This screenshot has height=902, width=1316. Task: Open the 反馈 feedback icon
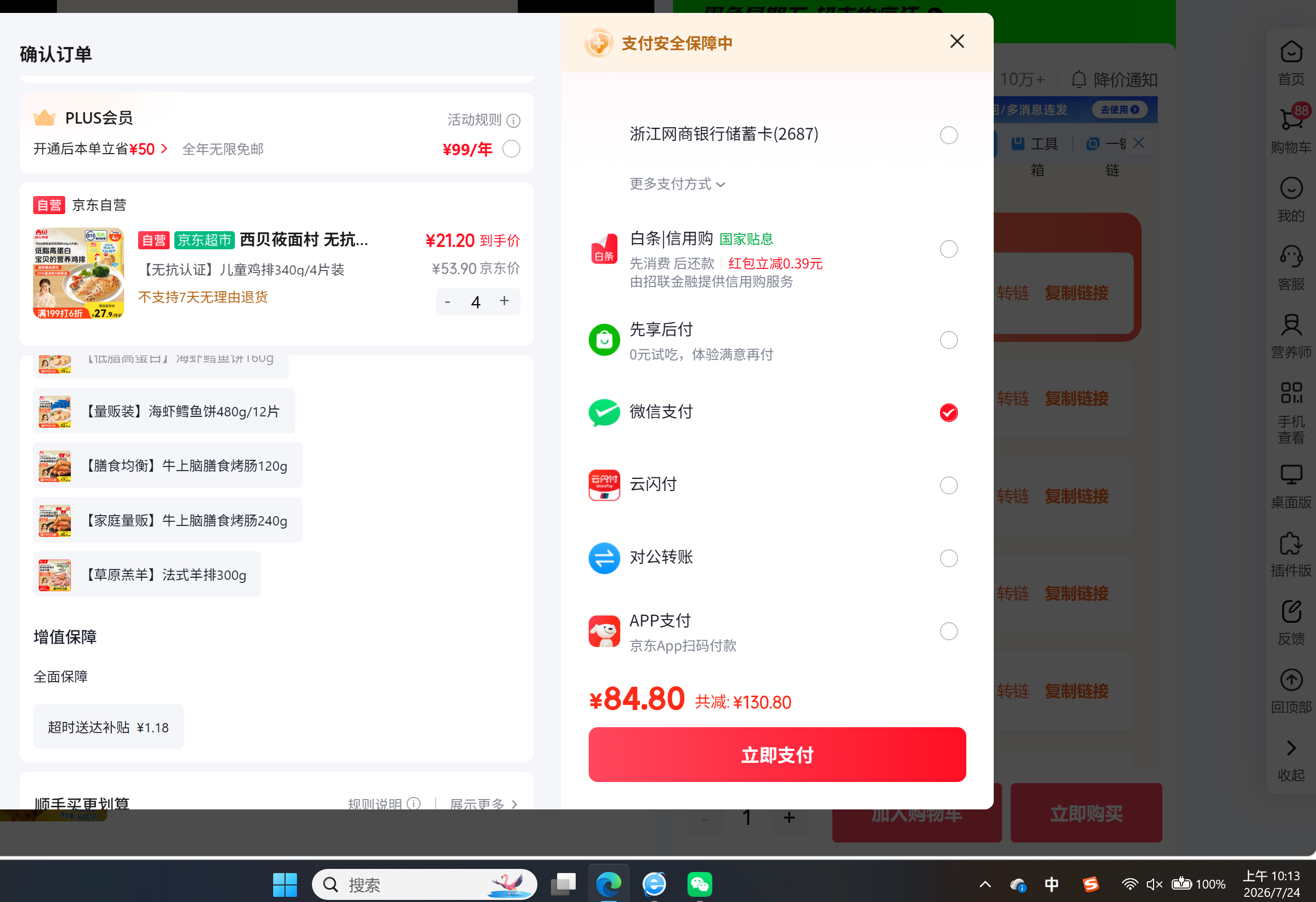(1291, 611)
